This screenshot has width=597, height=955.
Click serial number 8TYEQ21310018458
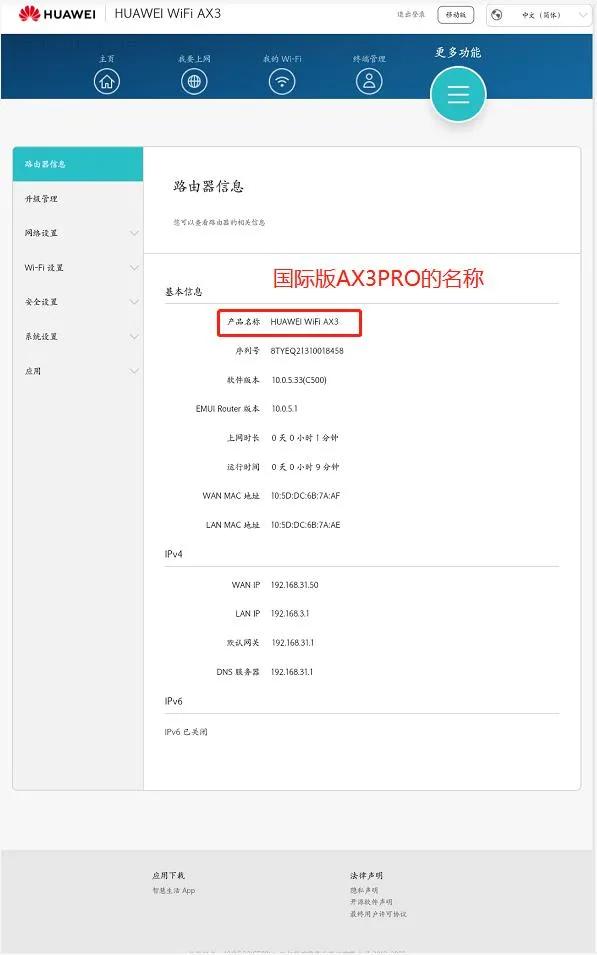(x=307, y=351)
